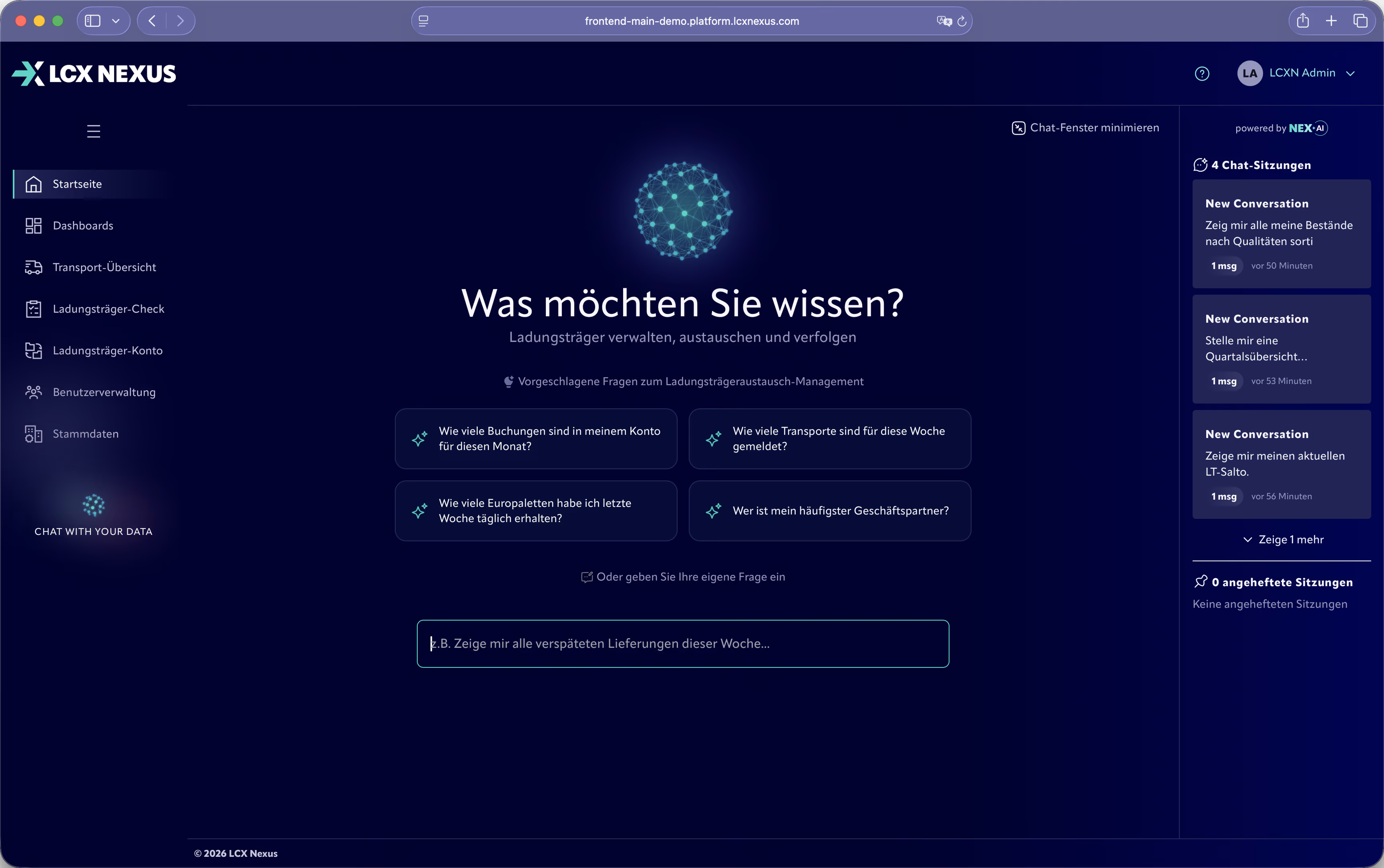
Task: Click the browser address bar URL
Action: [692, 21]
